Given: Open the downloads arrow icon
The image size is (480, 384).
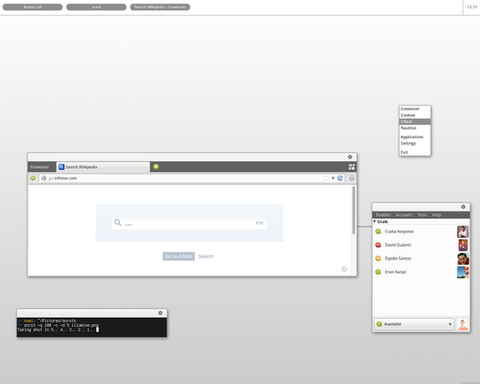Looking at the screenshot, I should coord(351,178).
